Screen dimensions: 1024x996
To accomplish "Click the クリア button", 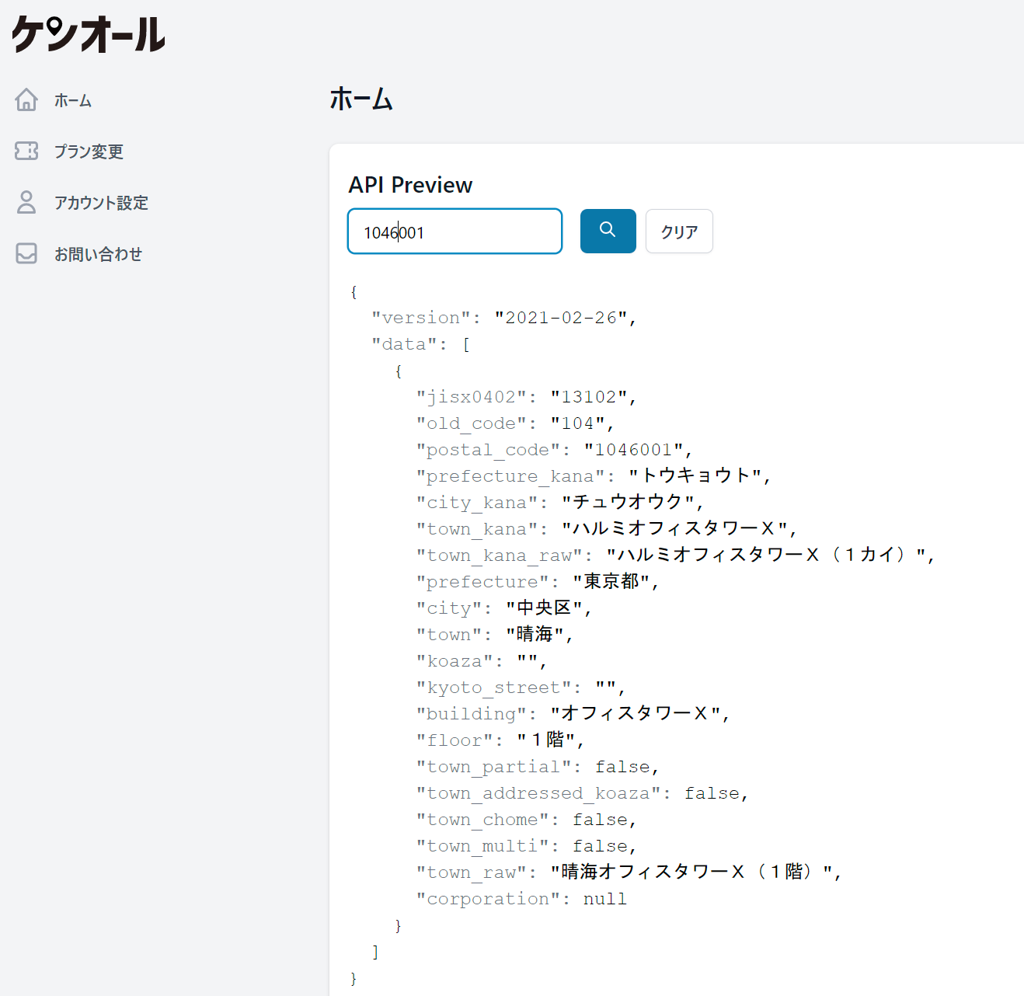I will (x=679, y=231).
